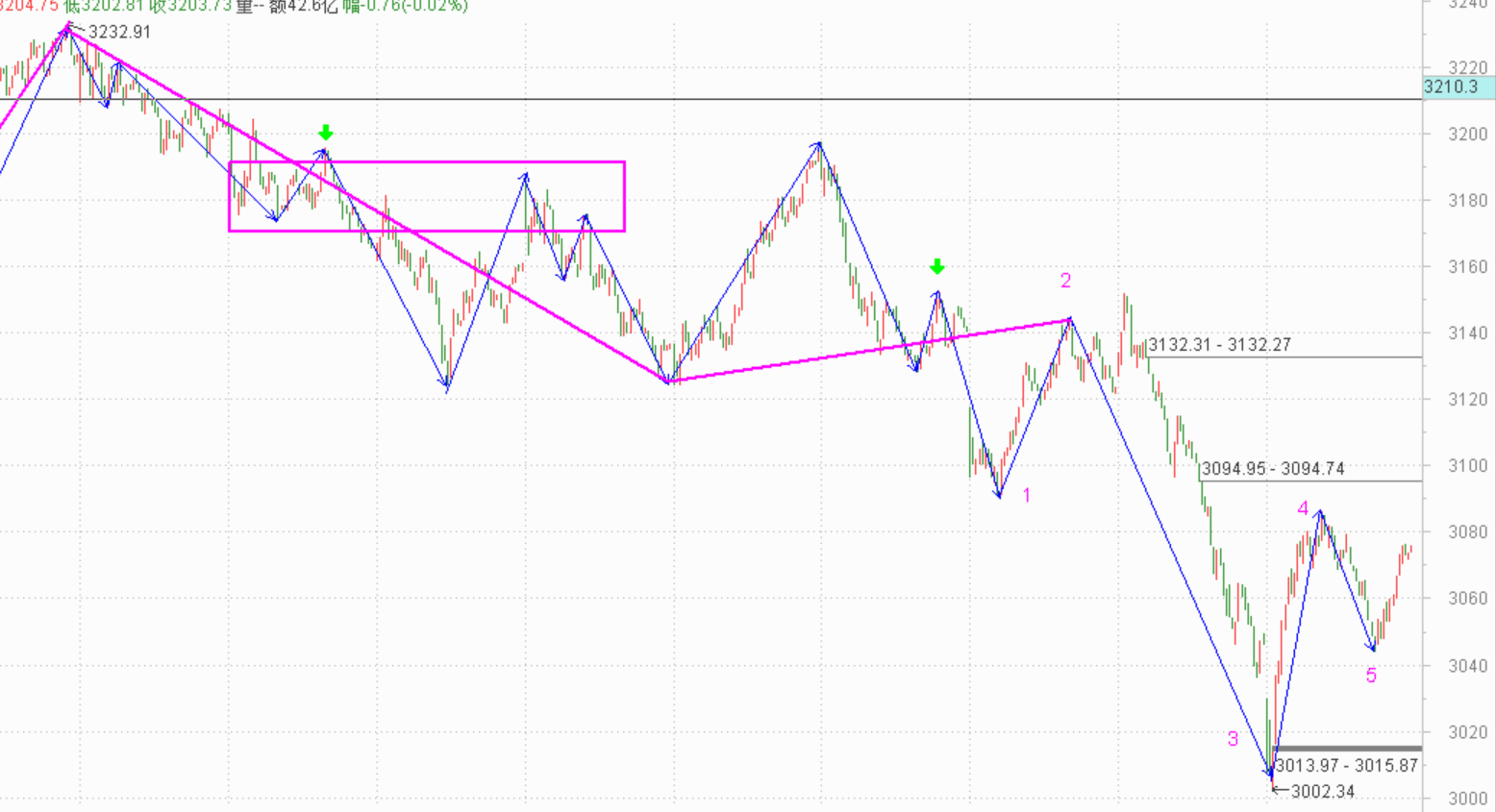Click the 3160 price axis label

coord(1467,267)
